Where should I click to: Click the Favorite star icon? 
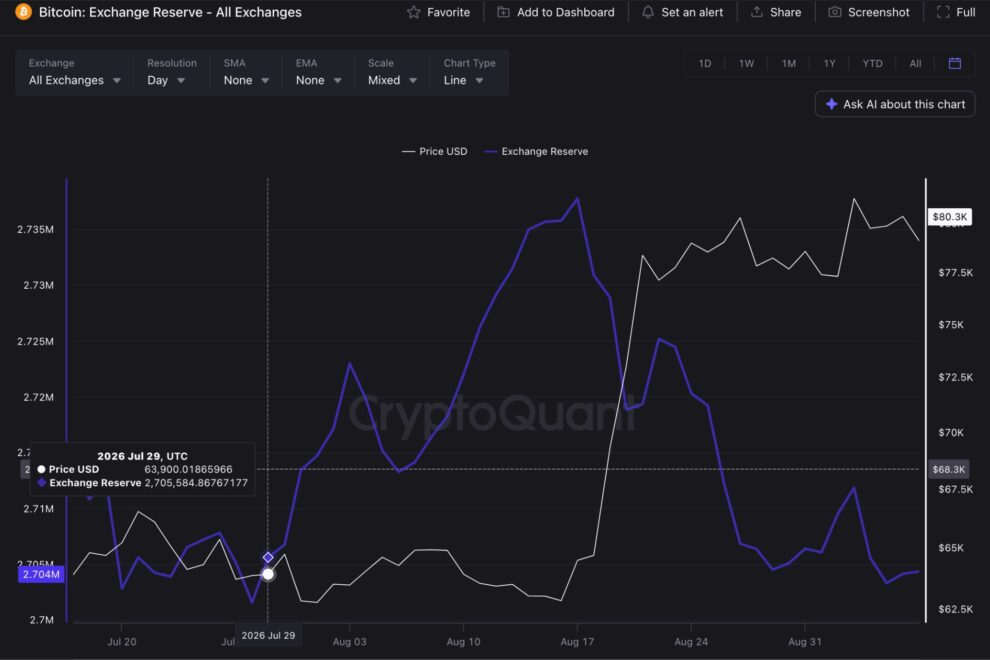[414, 12]
